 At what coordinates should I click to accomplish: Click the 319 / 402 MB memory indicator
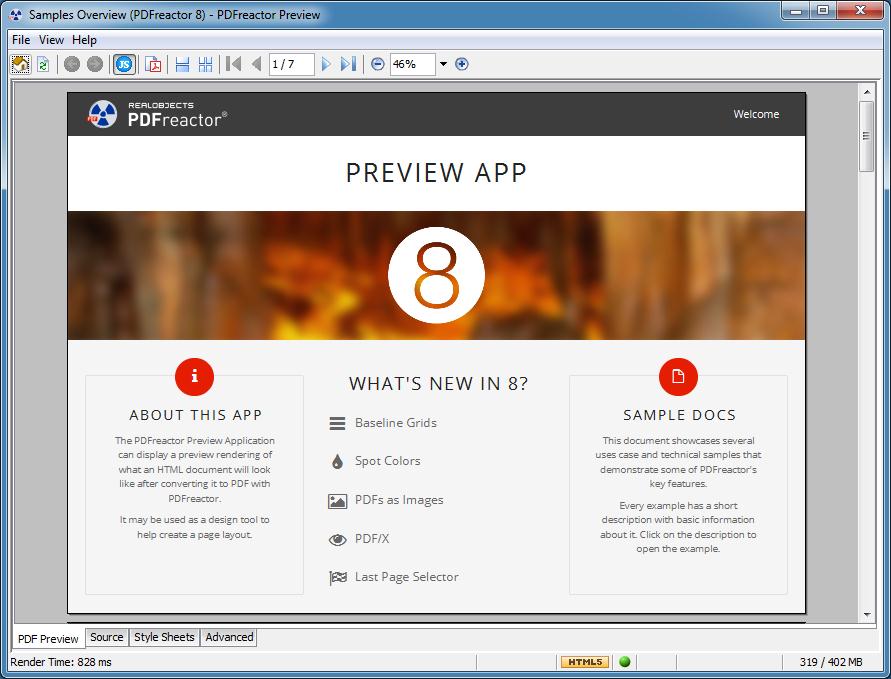point(831,662)
